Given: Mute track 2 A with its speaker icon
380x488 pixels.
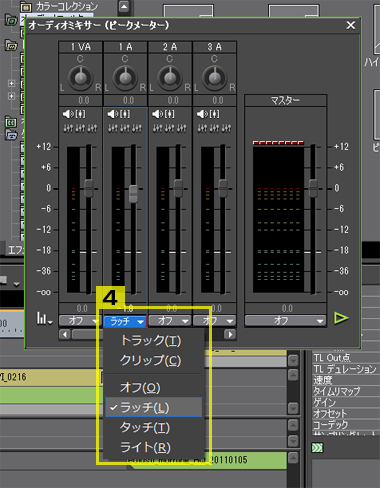Looking at the screenshot, I should coord(157,114).
